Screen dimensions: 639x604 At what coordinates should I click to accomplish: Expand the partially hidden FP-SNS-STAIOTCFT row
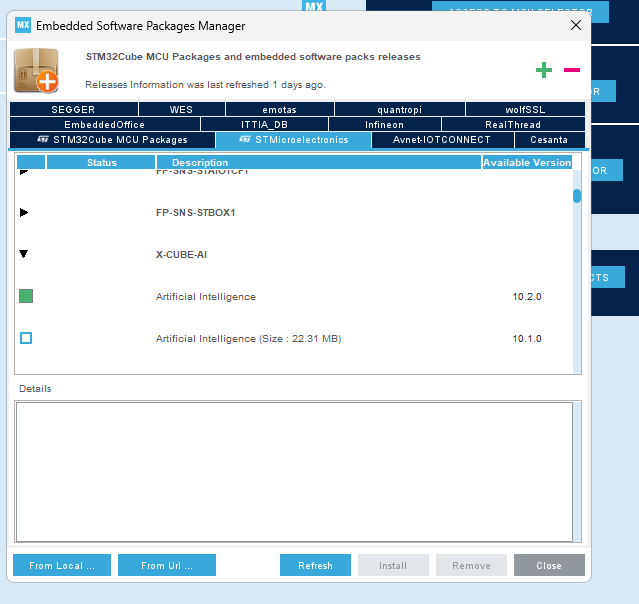point(24,172)
